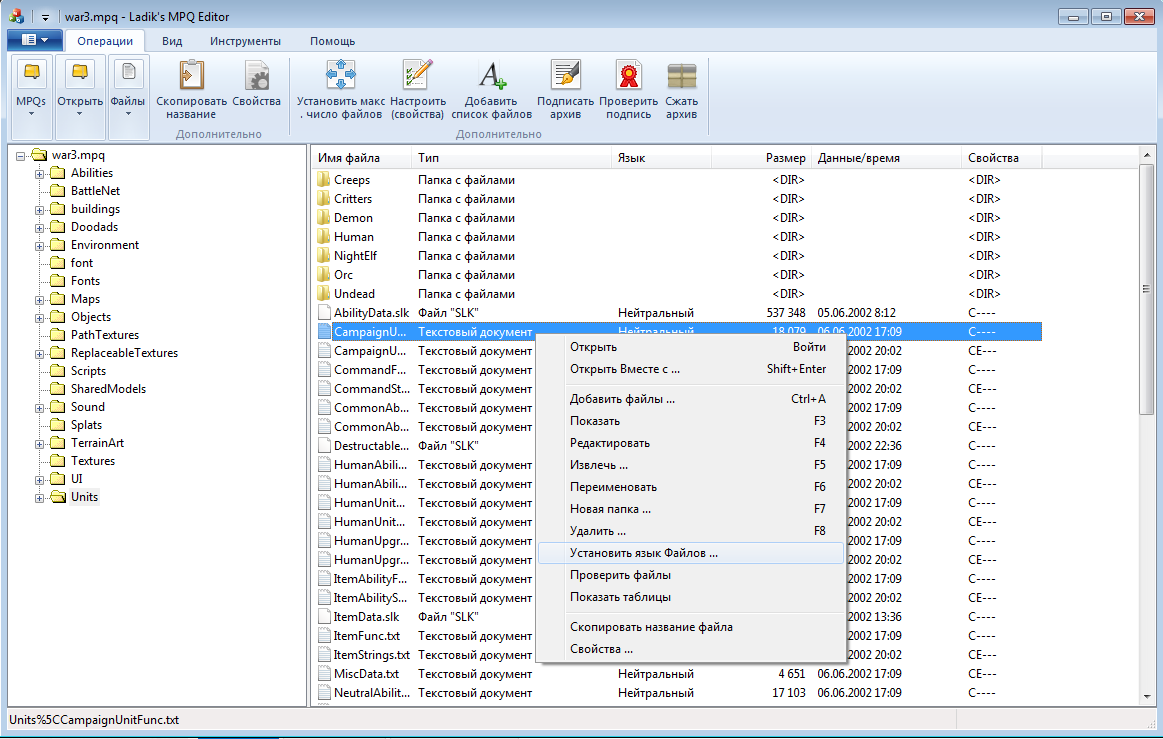Choose Скопировать название файла menu entry
The width and height of the screenshot is (1163, 739).
click(691, 627)
